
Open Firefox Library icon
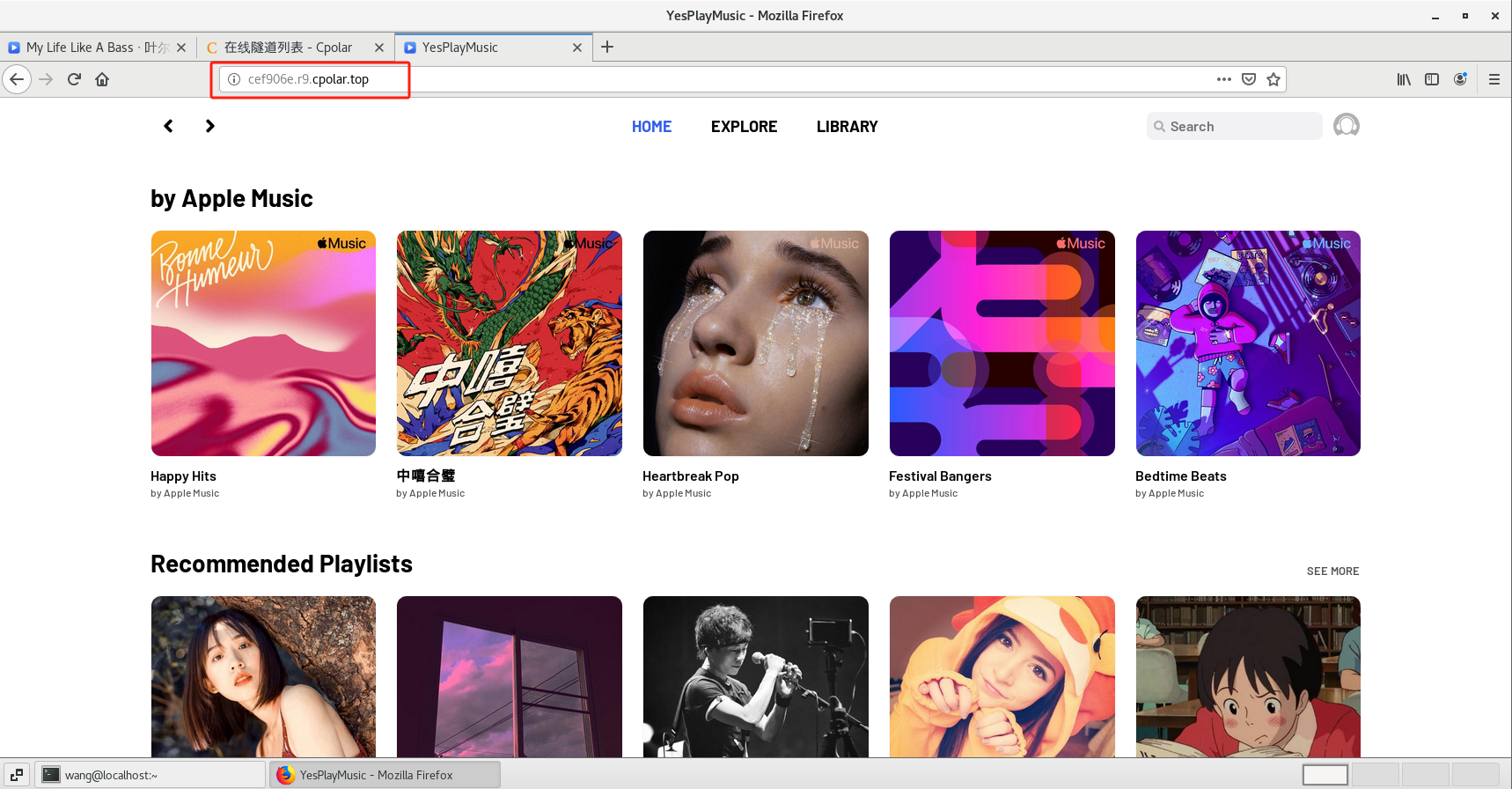[x=1404, y=79]
